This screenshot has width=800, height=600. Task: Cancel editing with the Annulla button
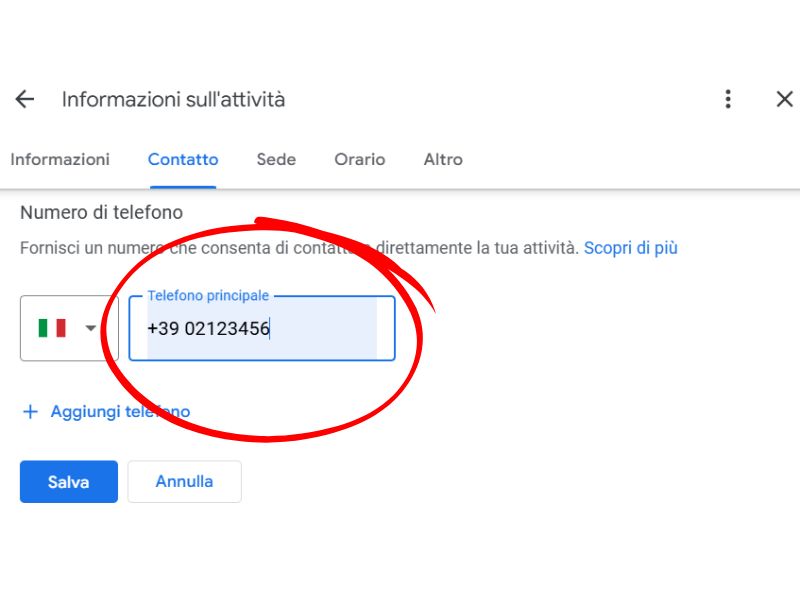pos(184,482)
